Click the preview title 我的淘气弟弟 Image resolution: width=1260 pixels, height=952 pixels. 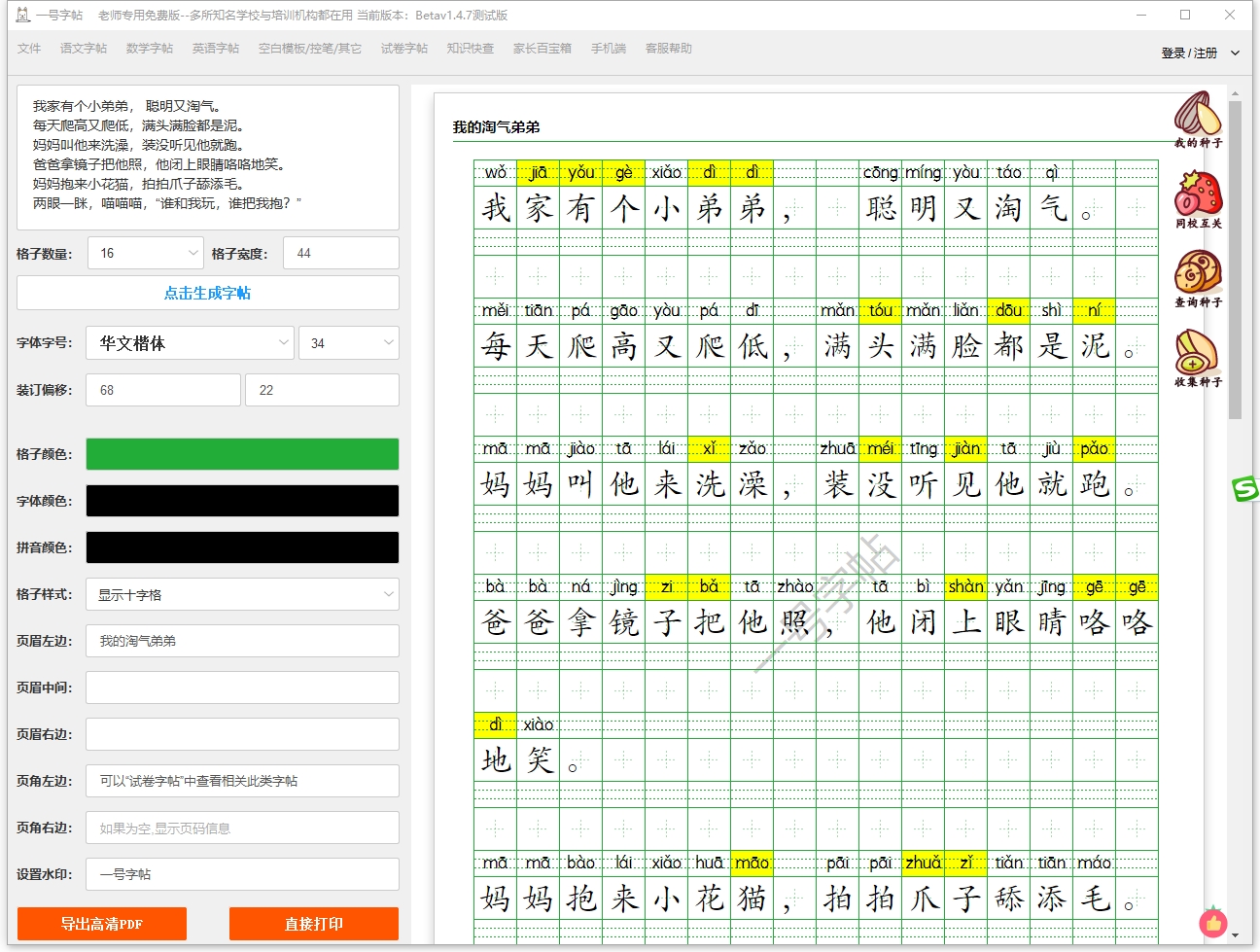(x=496, y=127)
